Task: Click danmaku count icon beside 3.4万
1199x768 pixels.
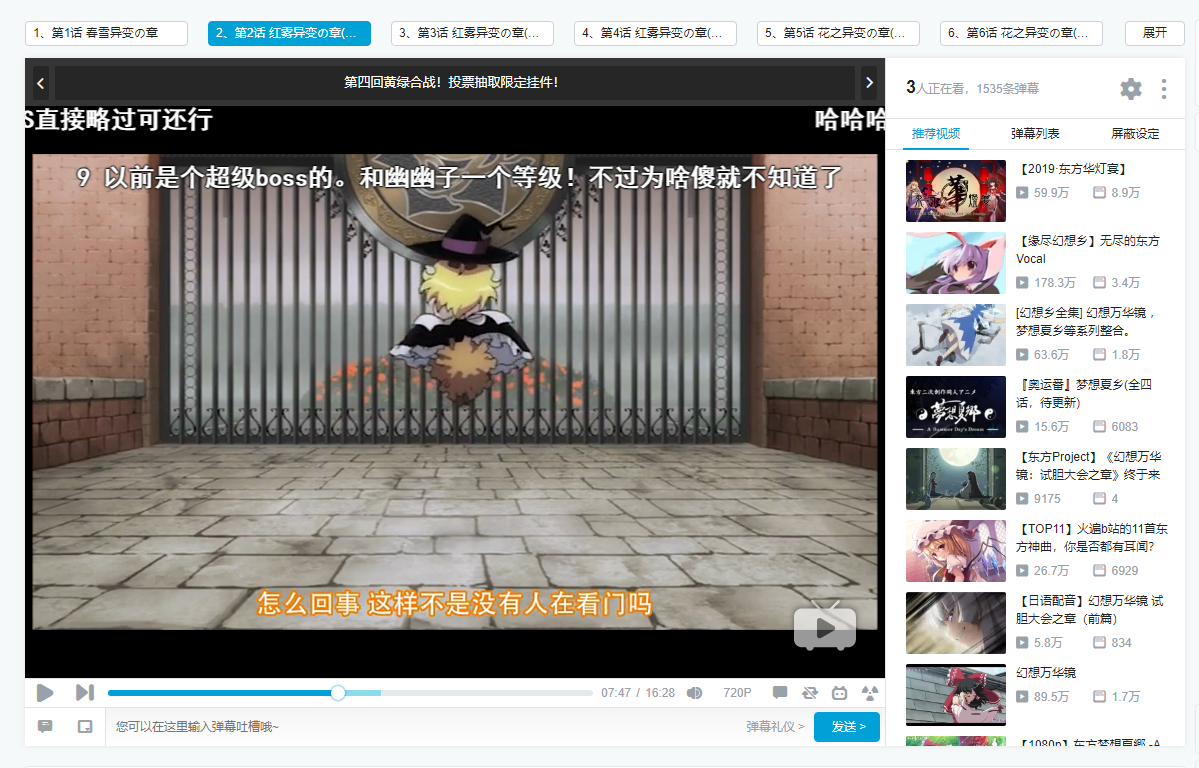Action: tap(1100, 283)
